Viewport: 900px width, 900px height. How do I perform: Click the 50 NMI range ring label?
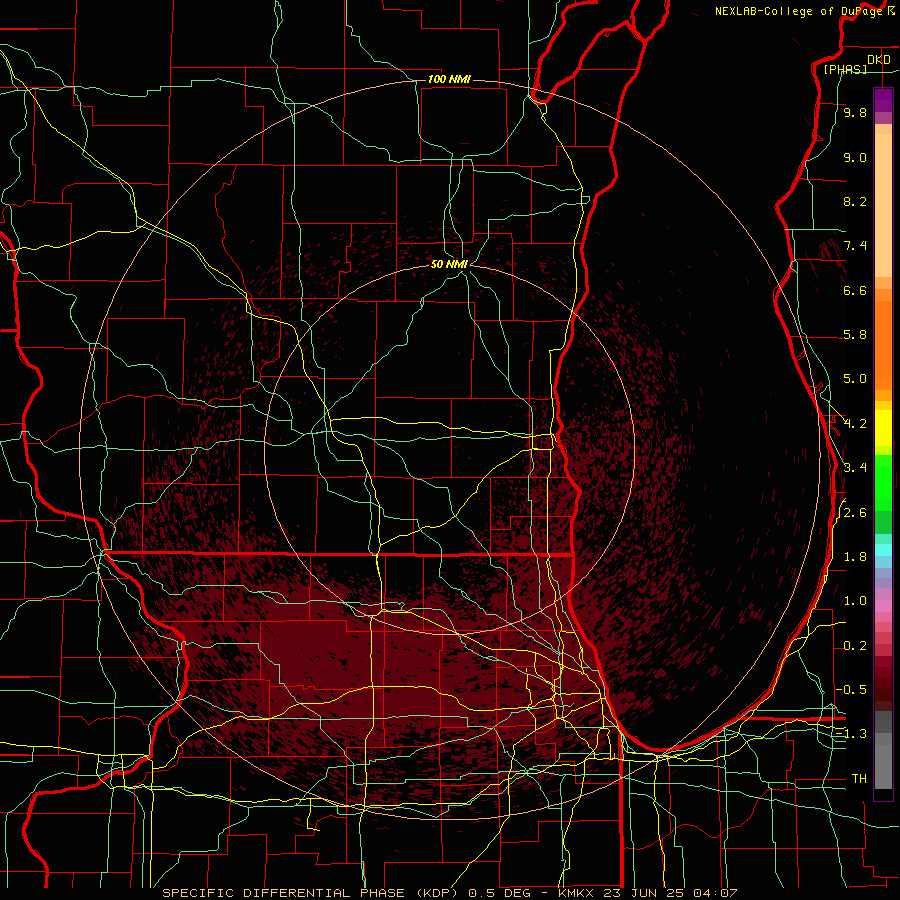[449, 264]
